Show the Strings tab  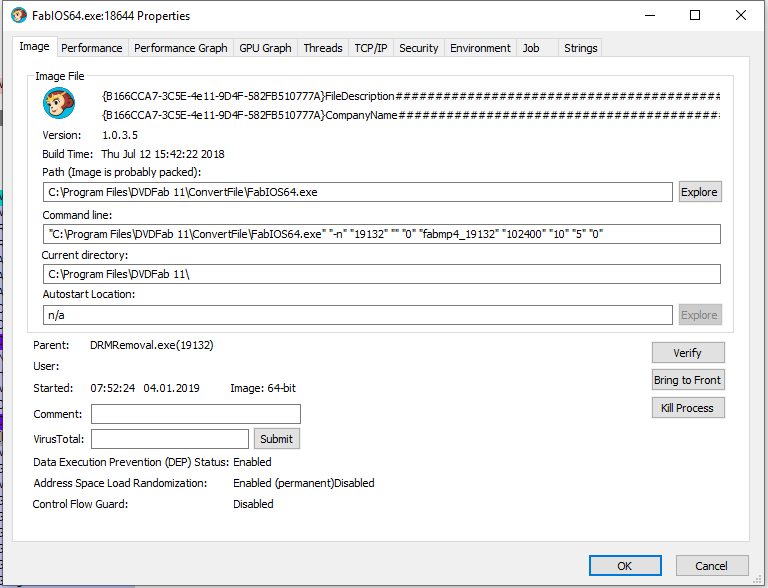click(580, 48)
